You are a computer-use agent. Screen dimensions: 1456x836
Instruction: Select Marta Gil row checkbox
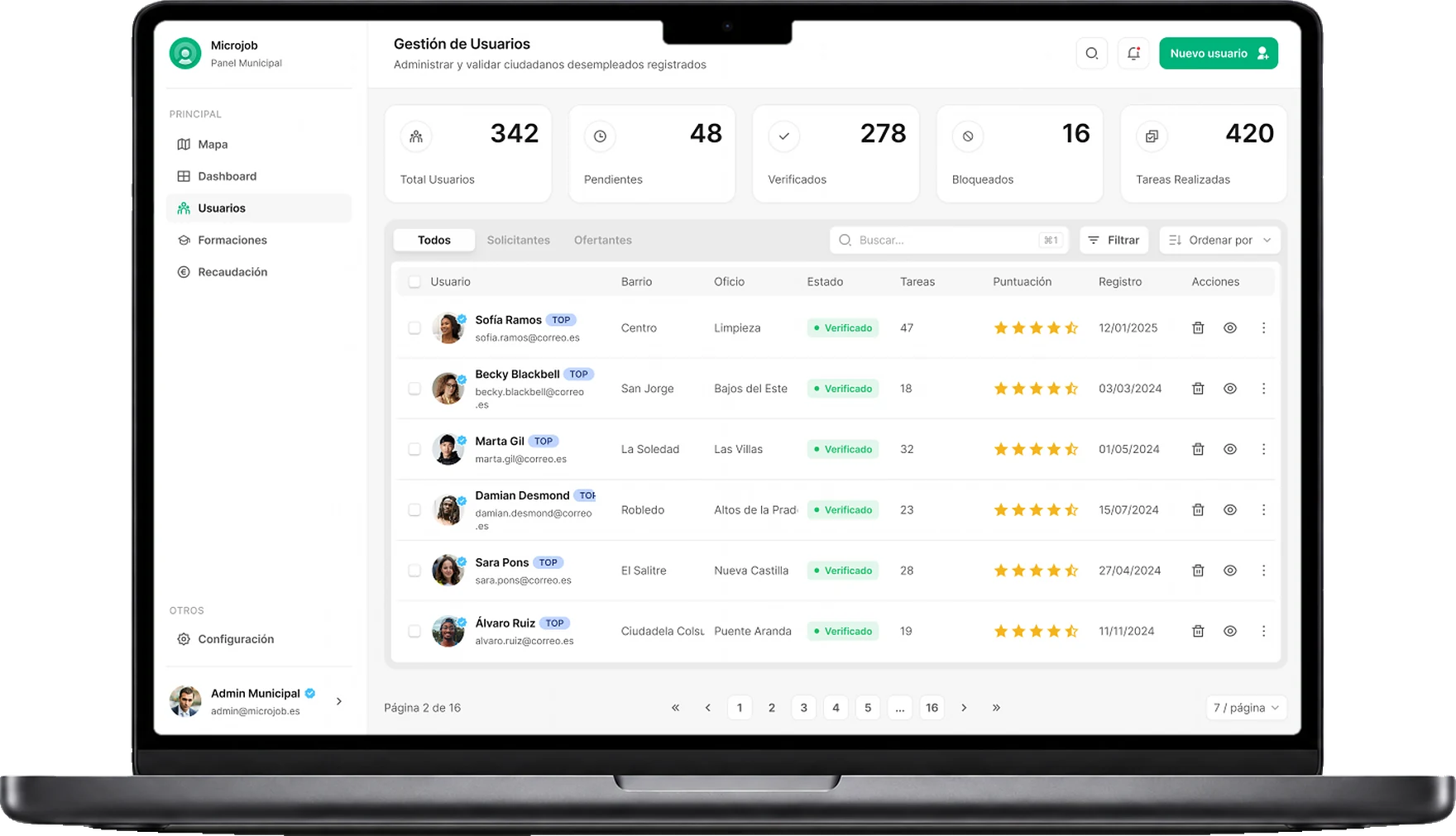414,449
